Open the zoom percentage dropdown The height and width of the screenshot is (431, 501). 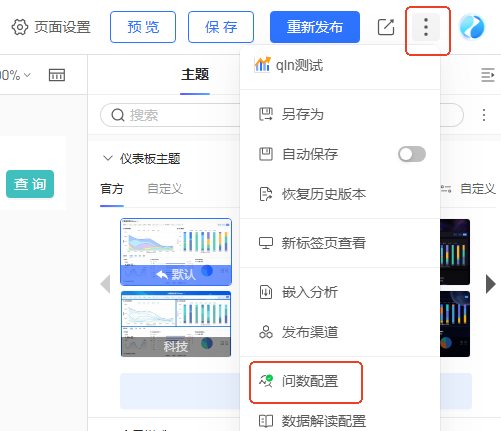[x=15, y=75]
